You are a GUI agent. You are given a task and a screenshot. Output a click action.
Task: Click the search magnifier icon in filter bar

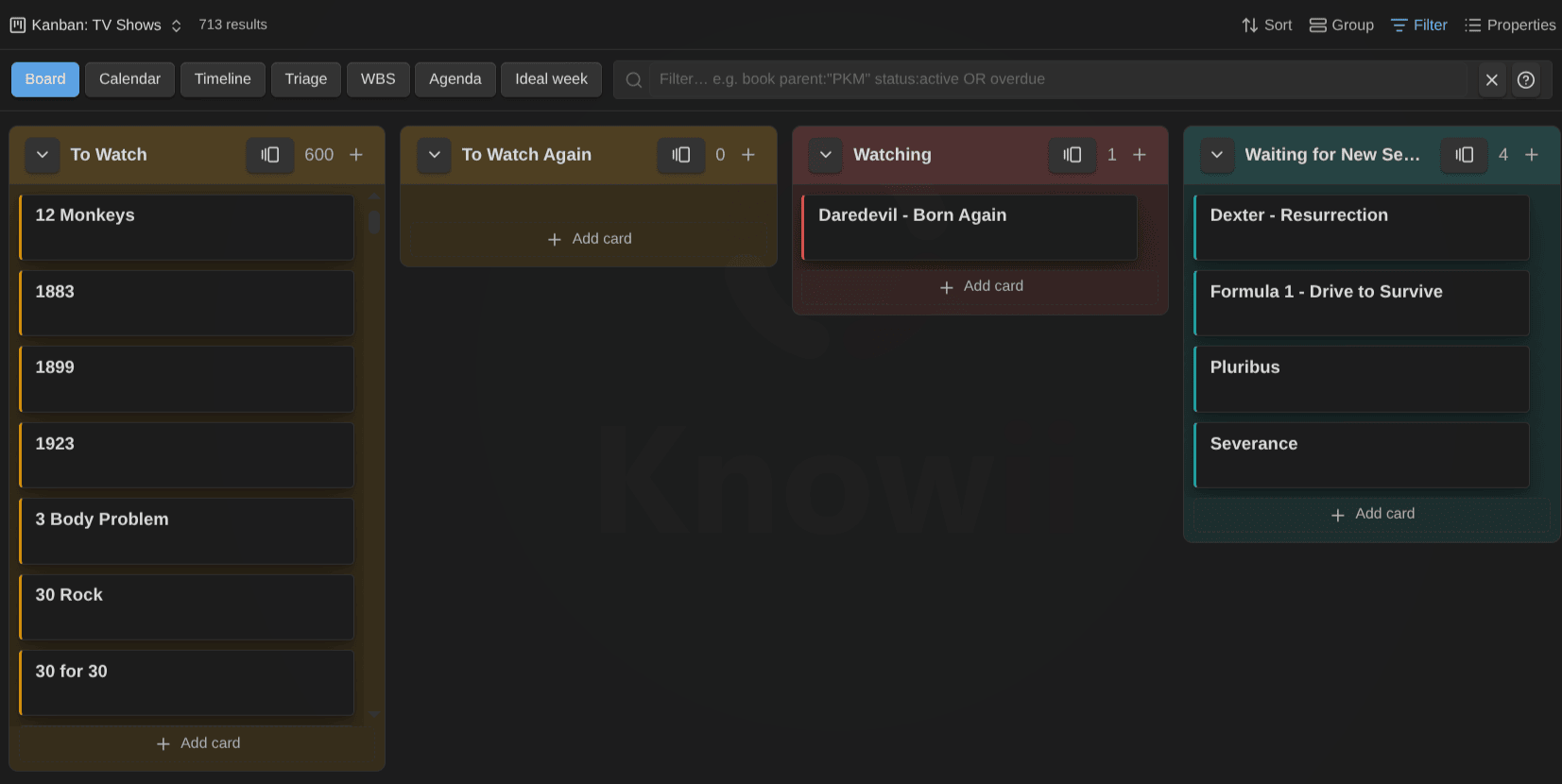[634, 80]
